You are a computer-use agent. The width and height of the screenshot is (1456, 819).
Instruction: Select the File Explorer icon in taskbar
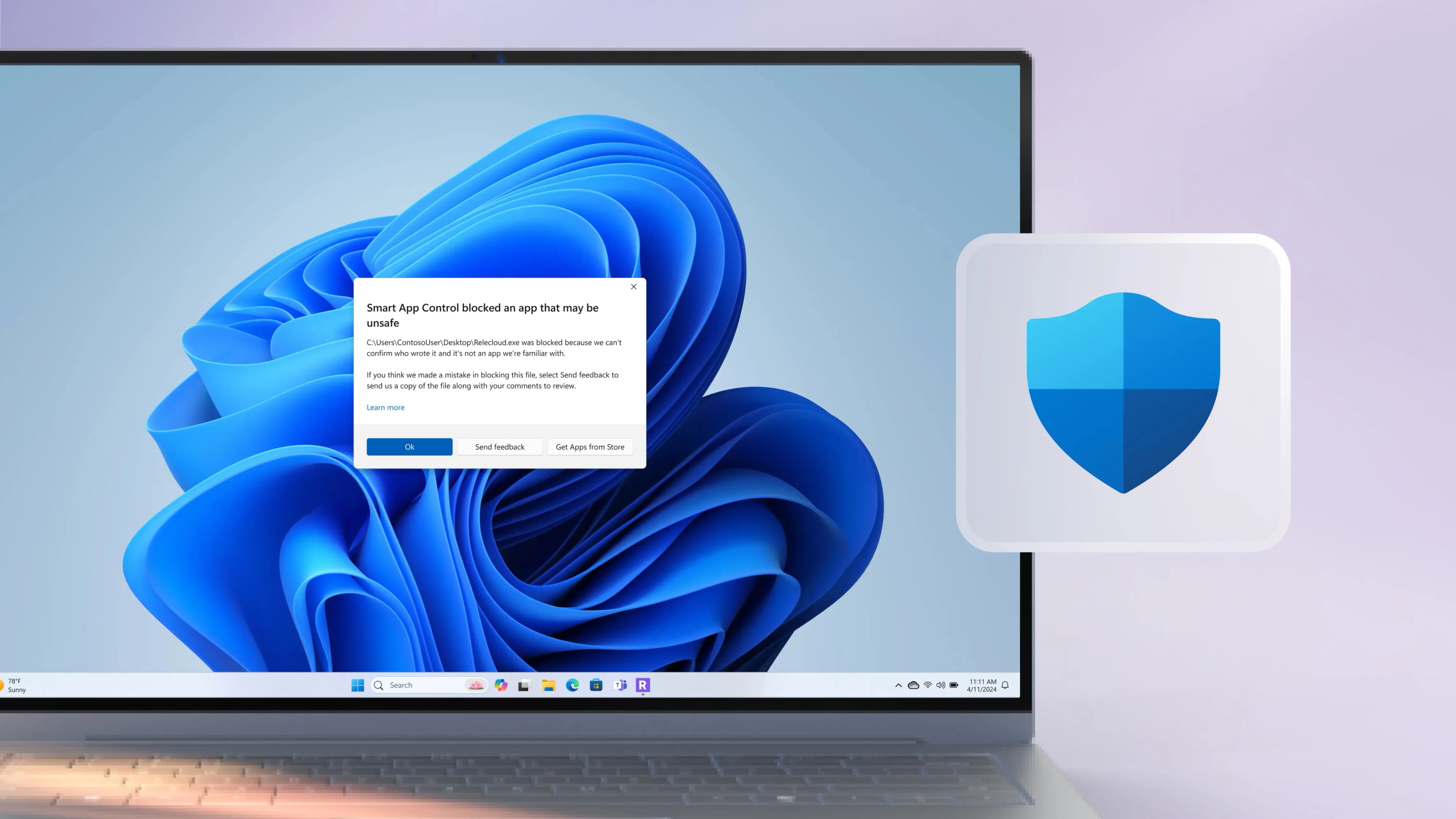[548, 685]
